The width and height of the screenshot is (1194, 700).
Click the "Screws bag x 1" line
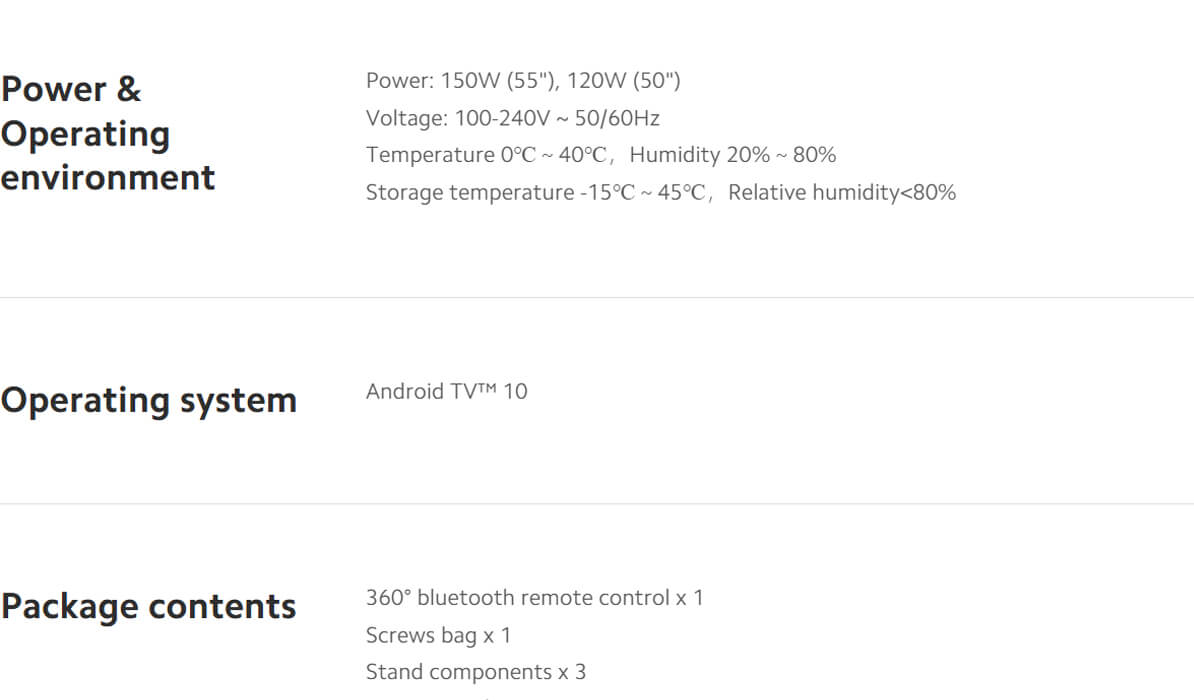tap(438, 635)
